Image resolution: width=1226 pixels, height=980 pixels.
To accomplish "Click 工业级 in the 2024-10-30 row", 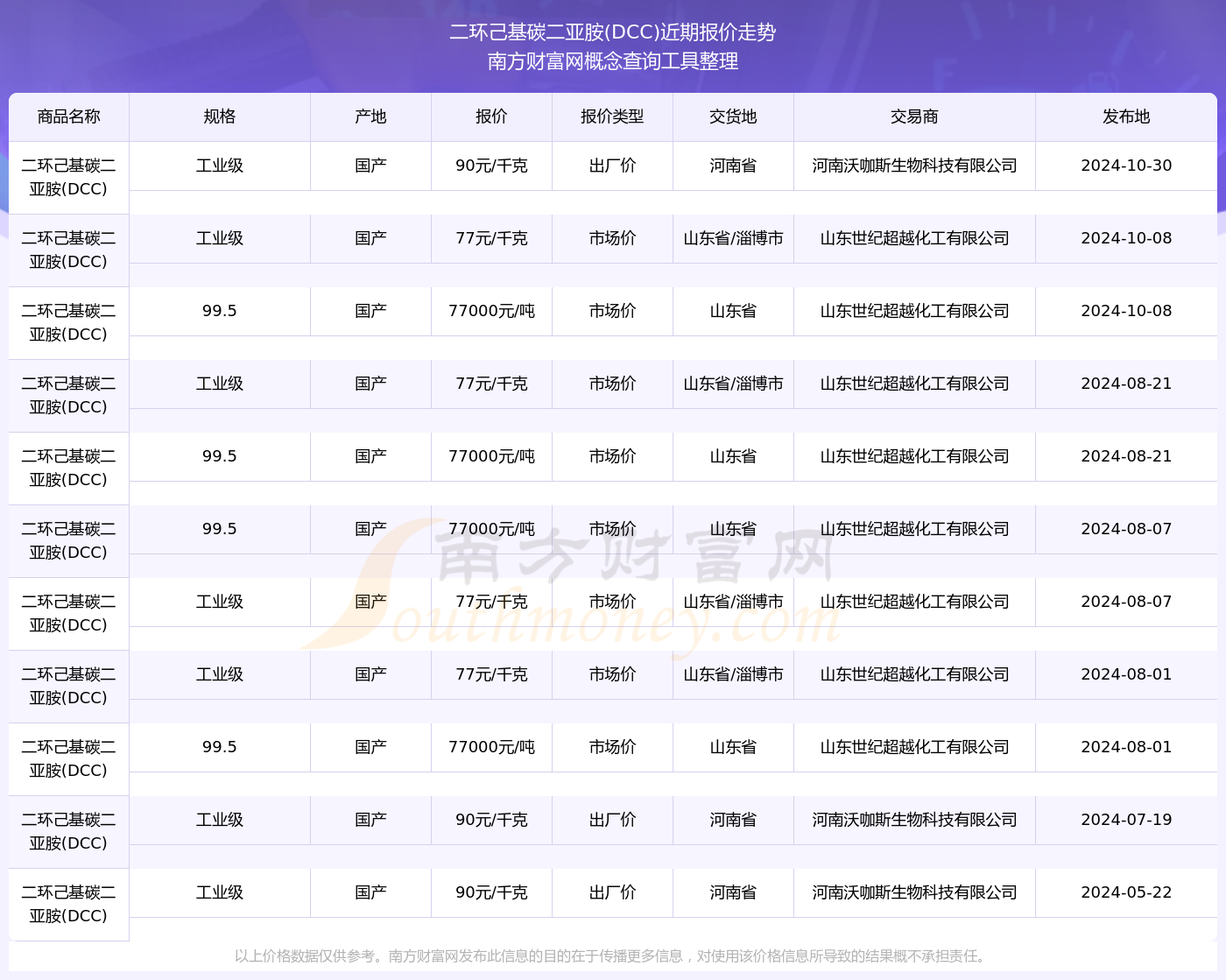I will [220, 166].
